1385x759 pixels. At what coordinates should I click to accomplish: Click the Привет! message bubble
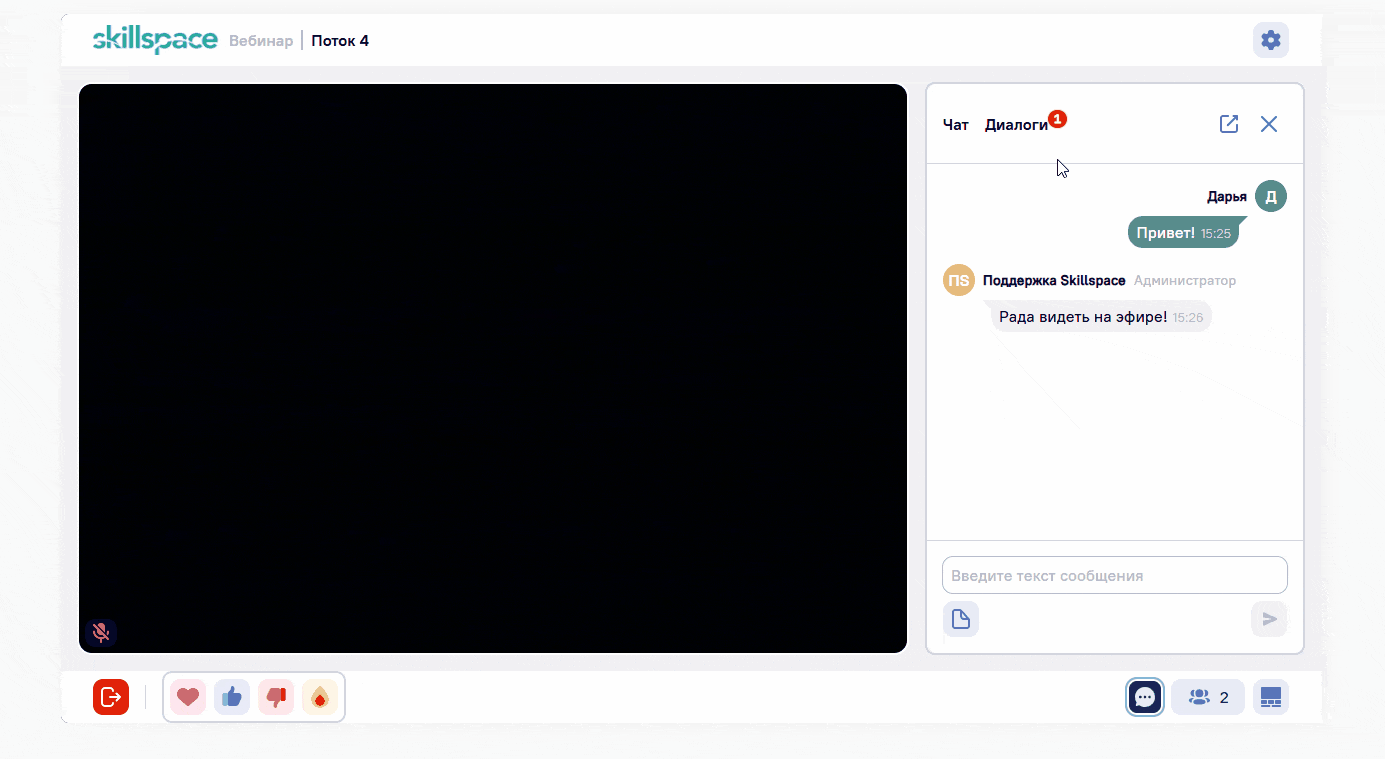tap(1183, 232)
